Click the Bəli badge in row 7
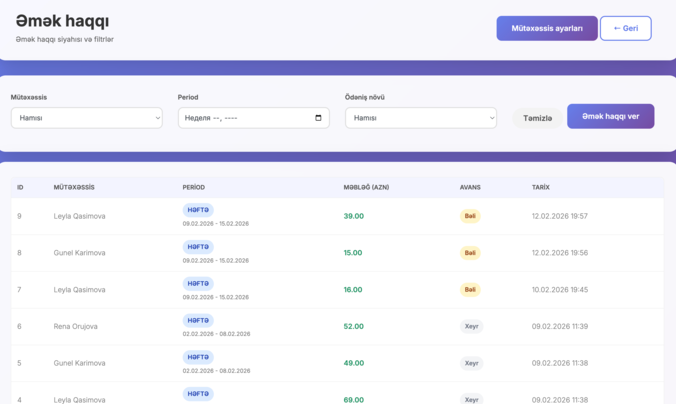The height and width of the screenshot is (404, 676). click(470, 290)
